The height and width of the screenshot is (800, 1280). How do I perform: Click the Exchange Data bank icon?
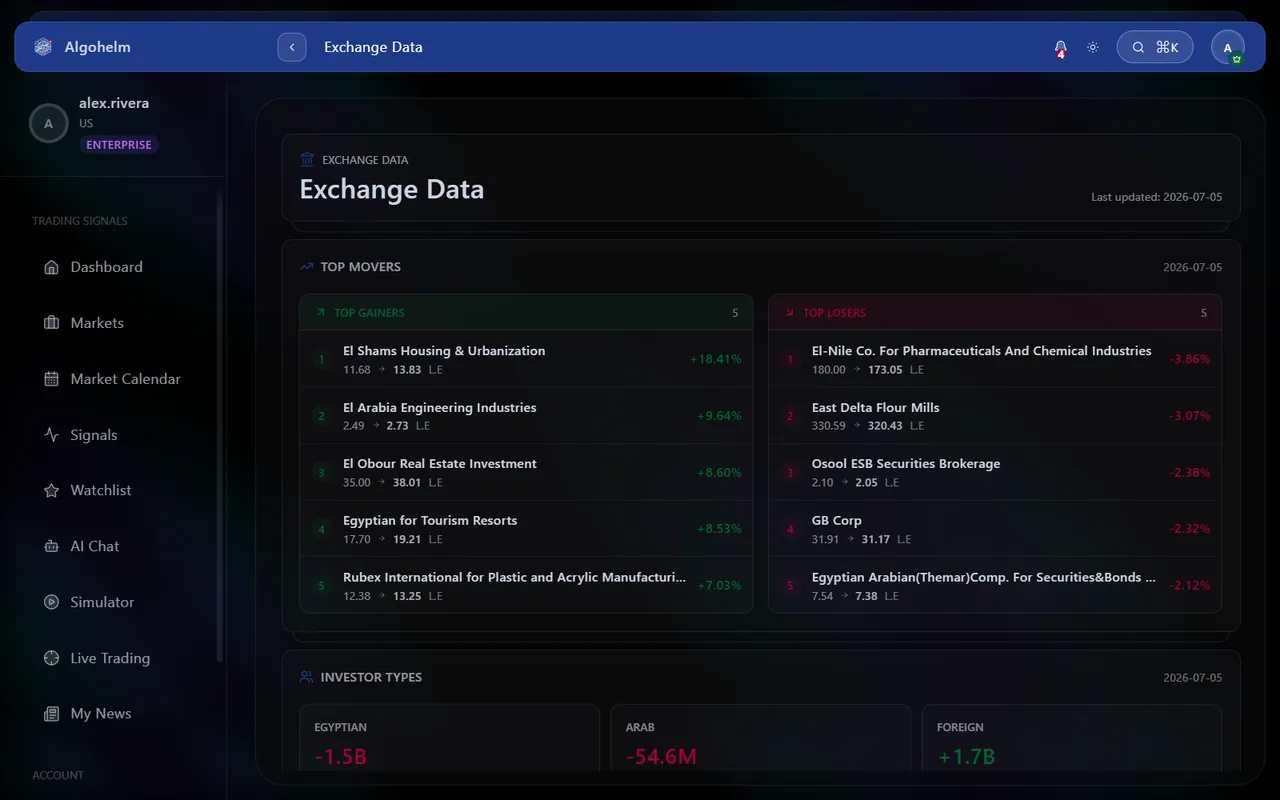[307, 160]
